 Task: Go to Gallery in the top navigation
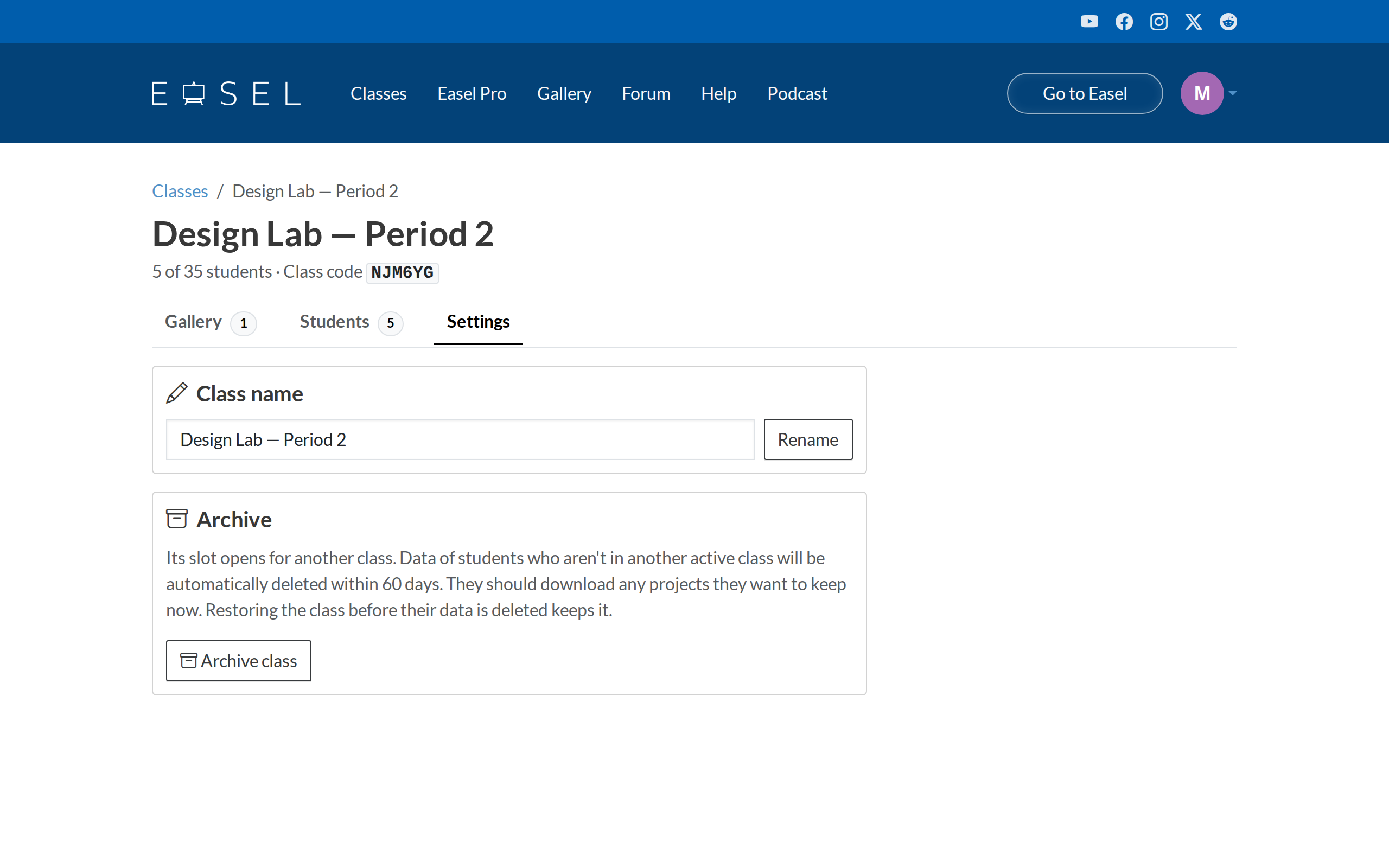pos(564,93)
